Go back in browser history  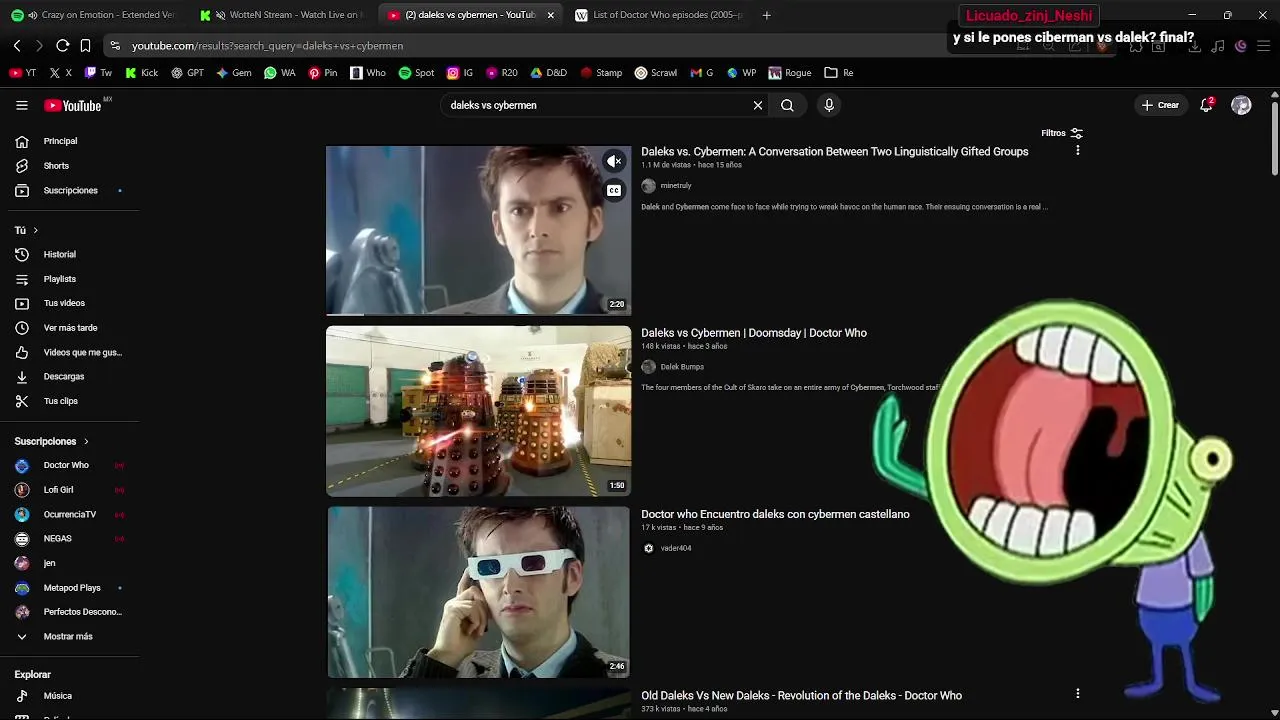(17, 46)
